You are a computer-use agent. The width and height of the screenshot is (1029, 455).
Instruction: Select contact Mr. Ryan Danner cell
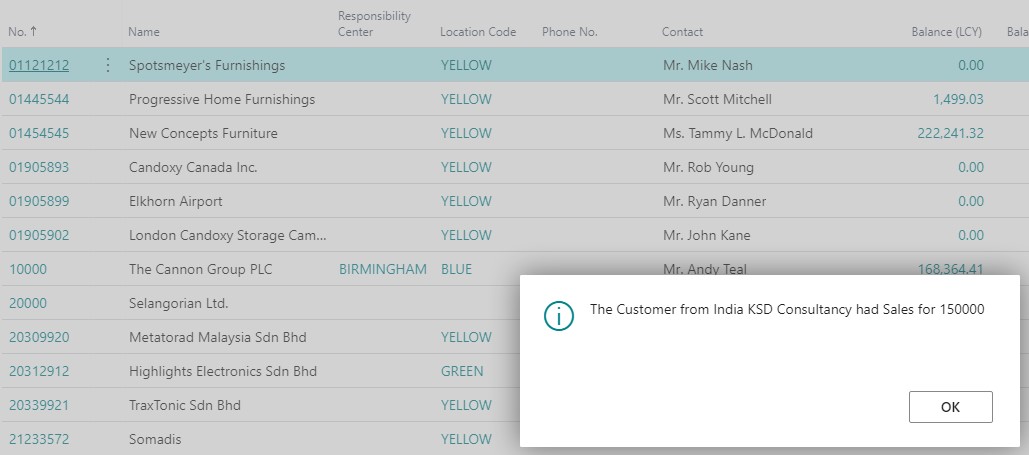pos(714,201)
